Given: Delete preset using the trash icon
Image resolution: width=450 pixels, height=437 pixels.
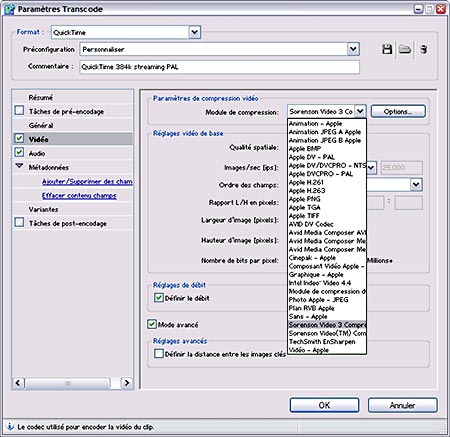Looking at the screenshot, I should [424, 49].
